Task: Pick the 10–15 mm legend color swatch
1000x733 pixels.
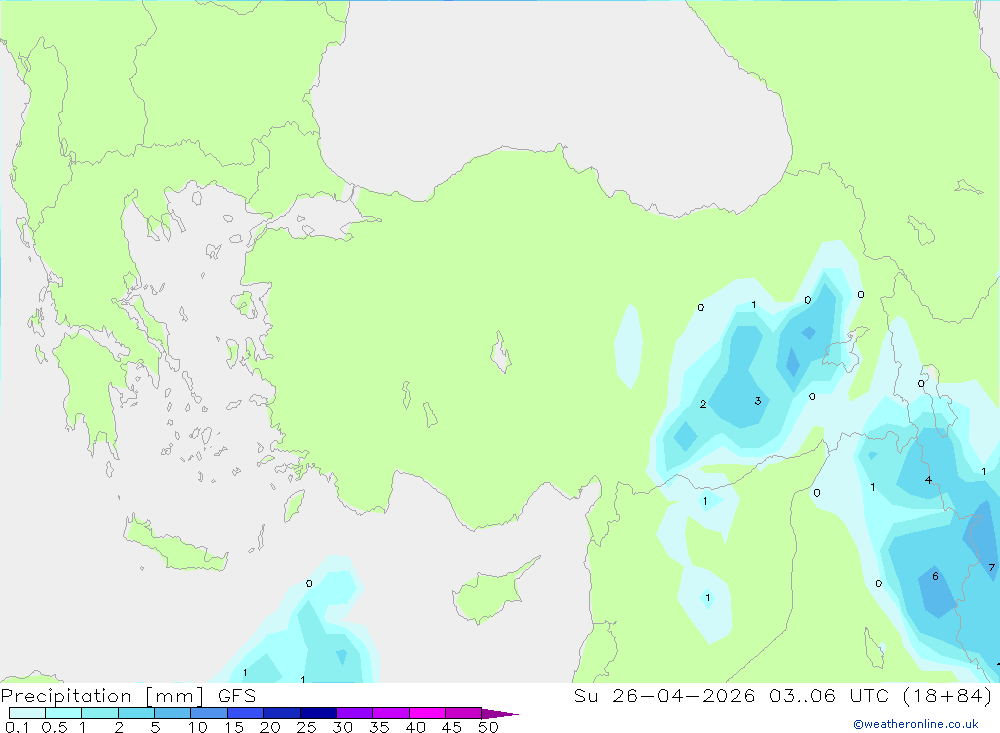Action: pyautogui.click(x=209, y=713)
